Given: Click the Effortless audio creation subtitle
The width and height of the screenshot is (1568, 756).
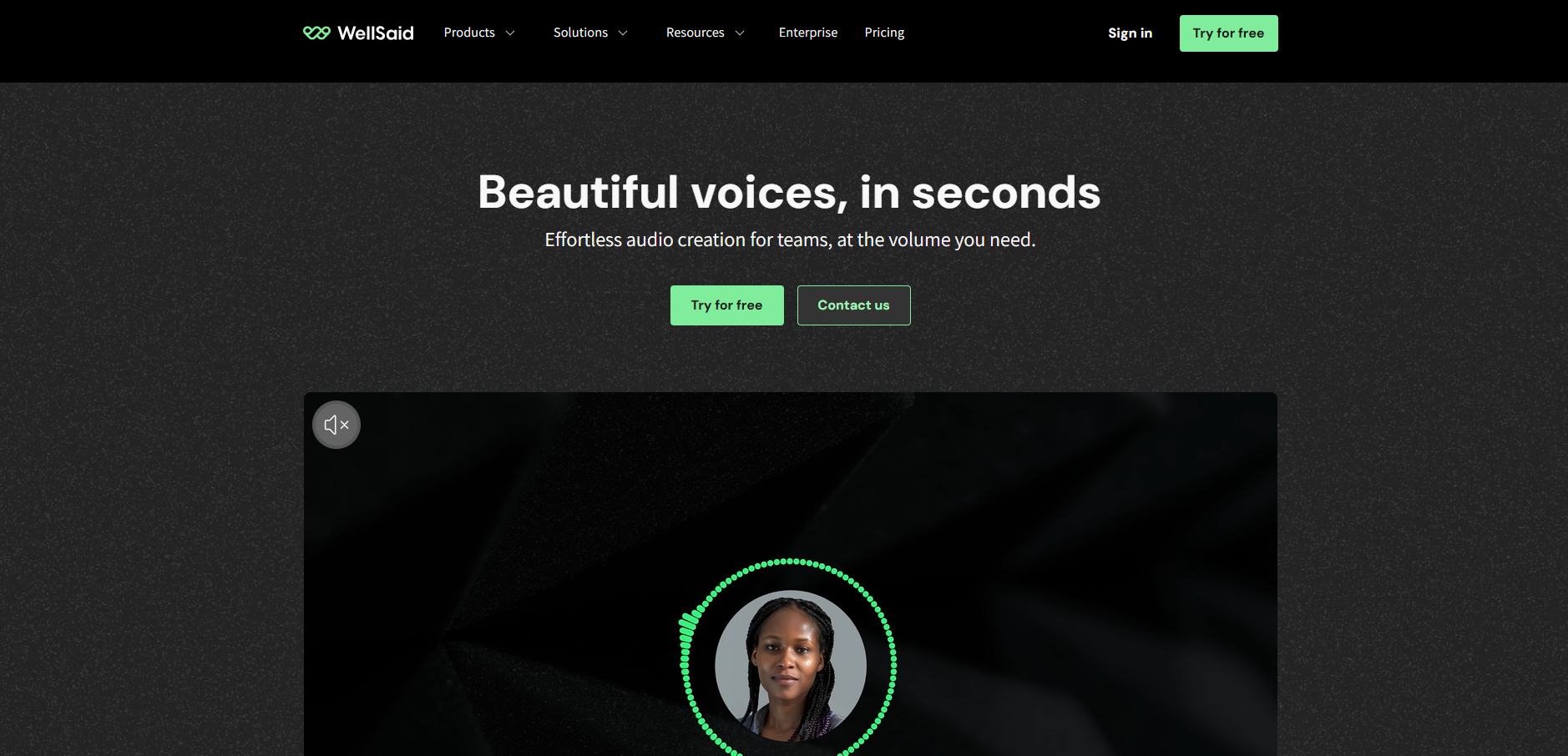Looking at the screenshot, I should click(790, 240).
